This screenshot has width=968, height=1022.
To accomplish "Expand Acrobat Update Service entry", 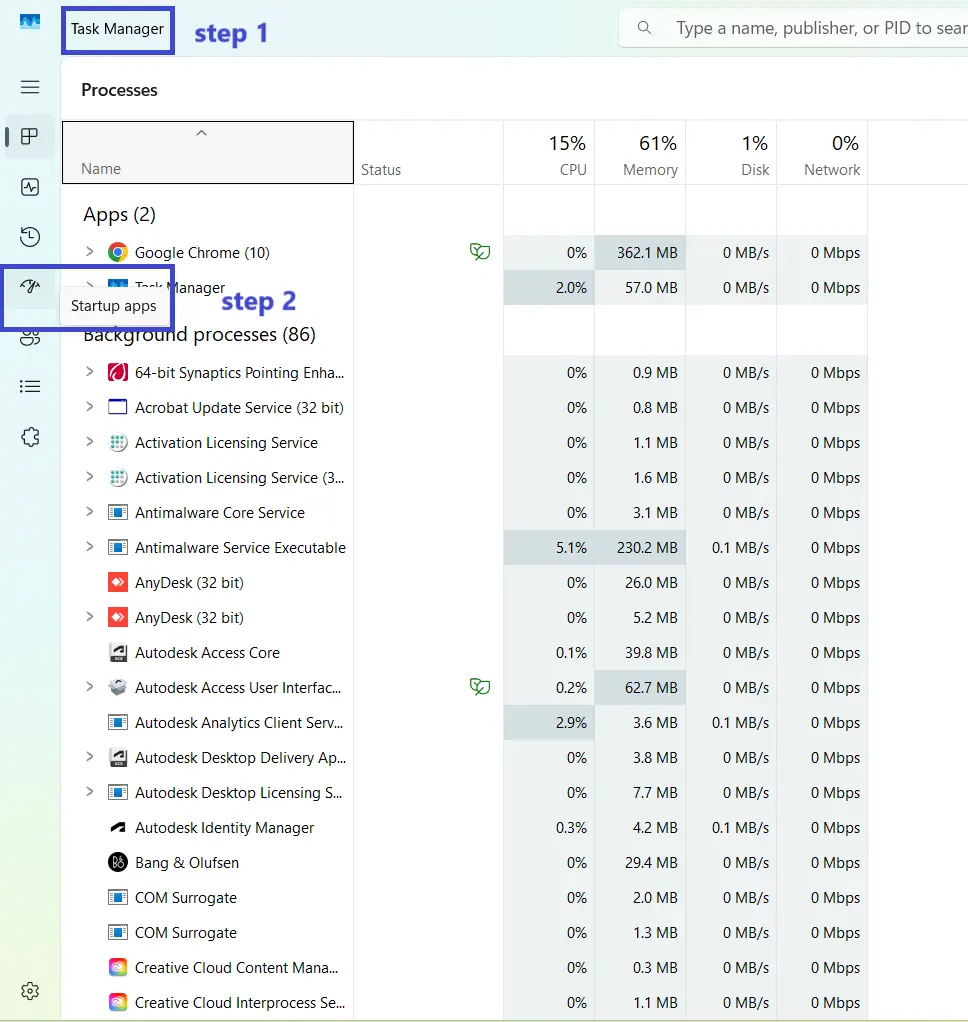I will (89, 407).
